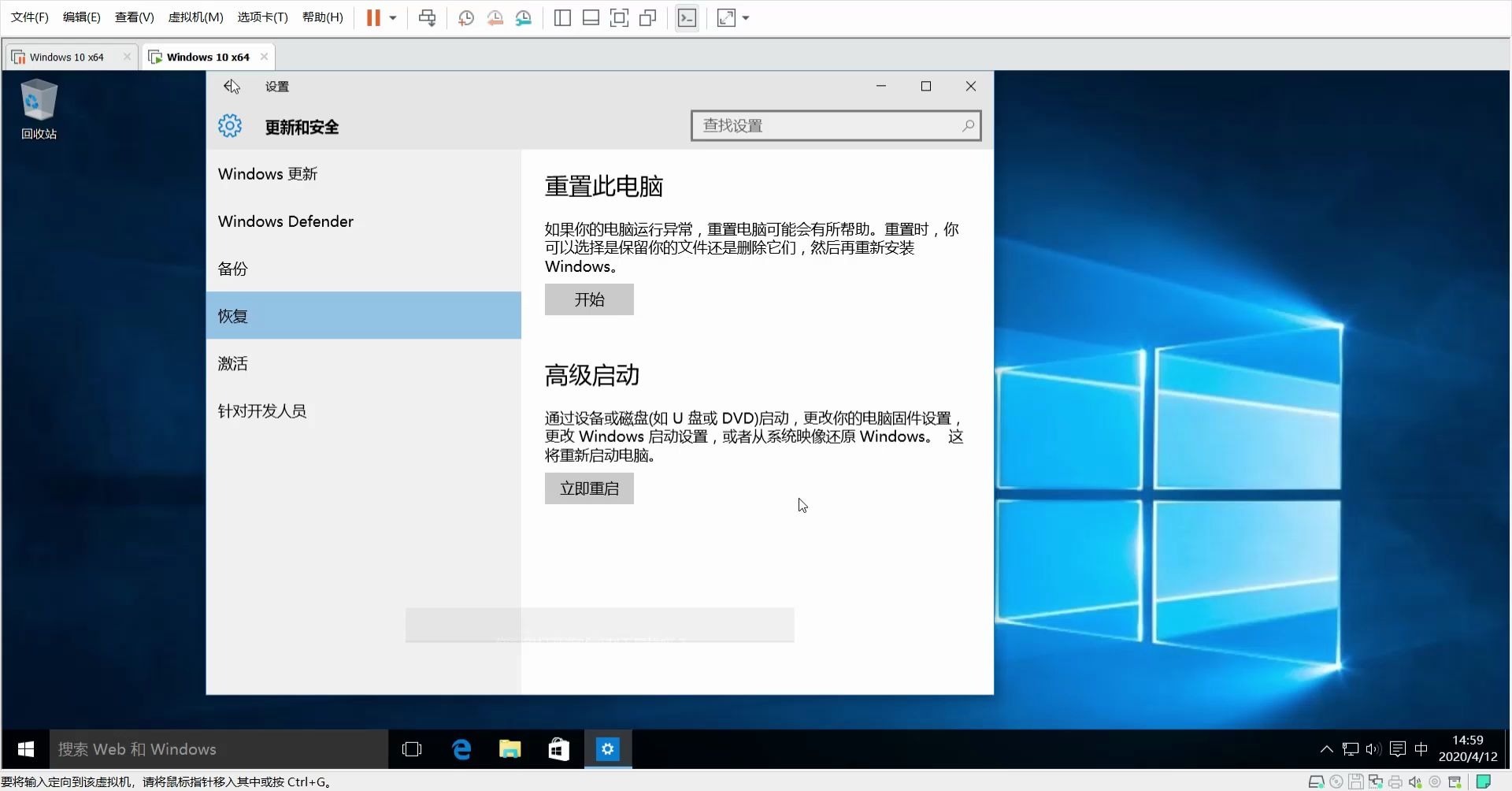Open the stretch mode dropdown arrow
Screen dimensions: 1512x791
pos(746,17)
